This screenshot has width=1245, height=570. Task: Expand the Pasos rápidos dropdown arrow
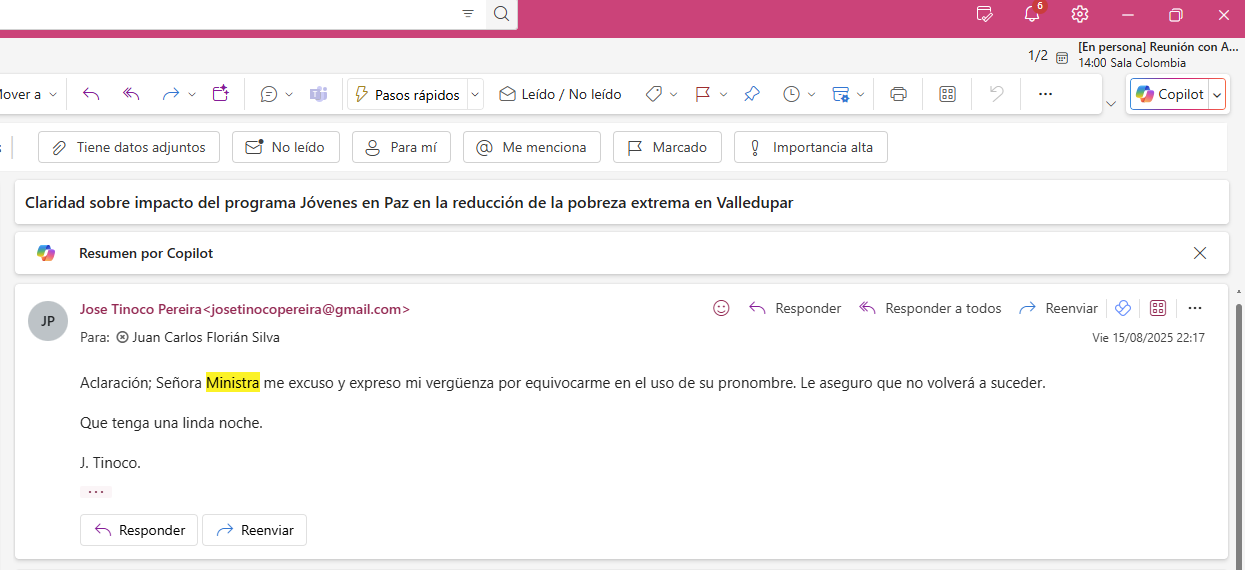click(475, 94)
